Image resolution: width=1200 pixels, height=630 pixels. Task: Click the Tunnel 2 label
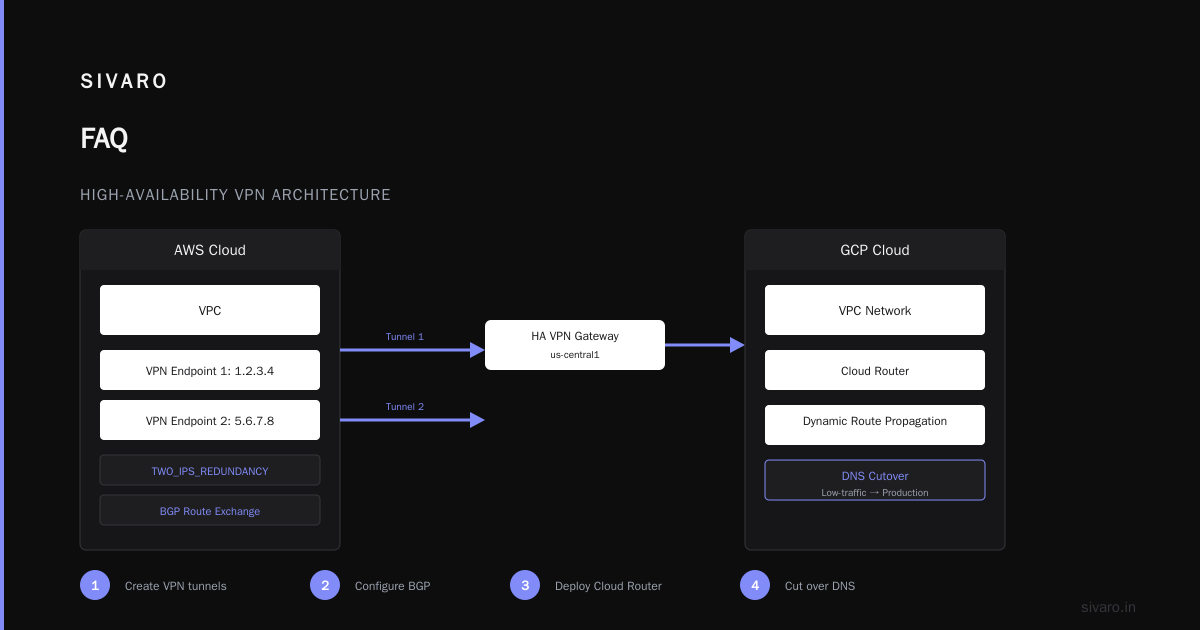point(405,406)
